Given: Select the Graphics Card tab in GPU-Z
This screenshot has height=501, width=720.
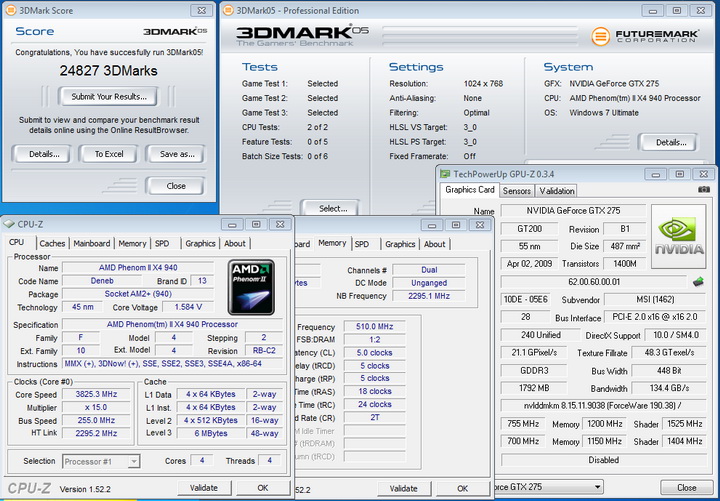Looking at the screenshot, I should point(470,190).
